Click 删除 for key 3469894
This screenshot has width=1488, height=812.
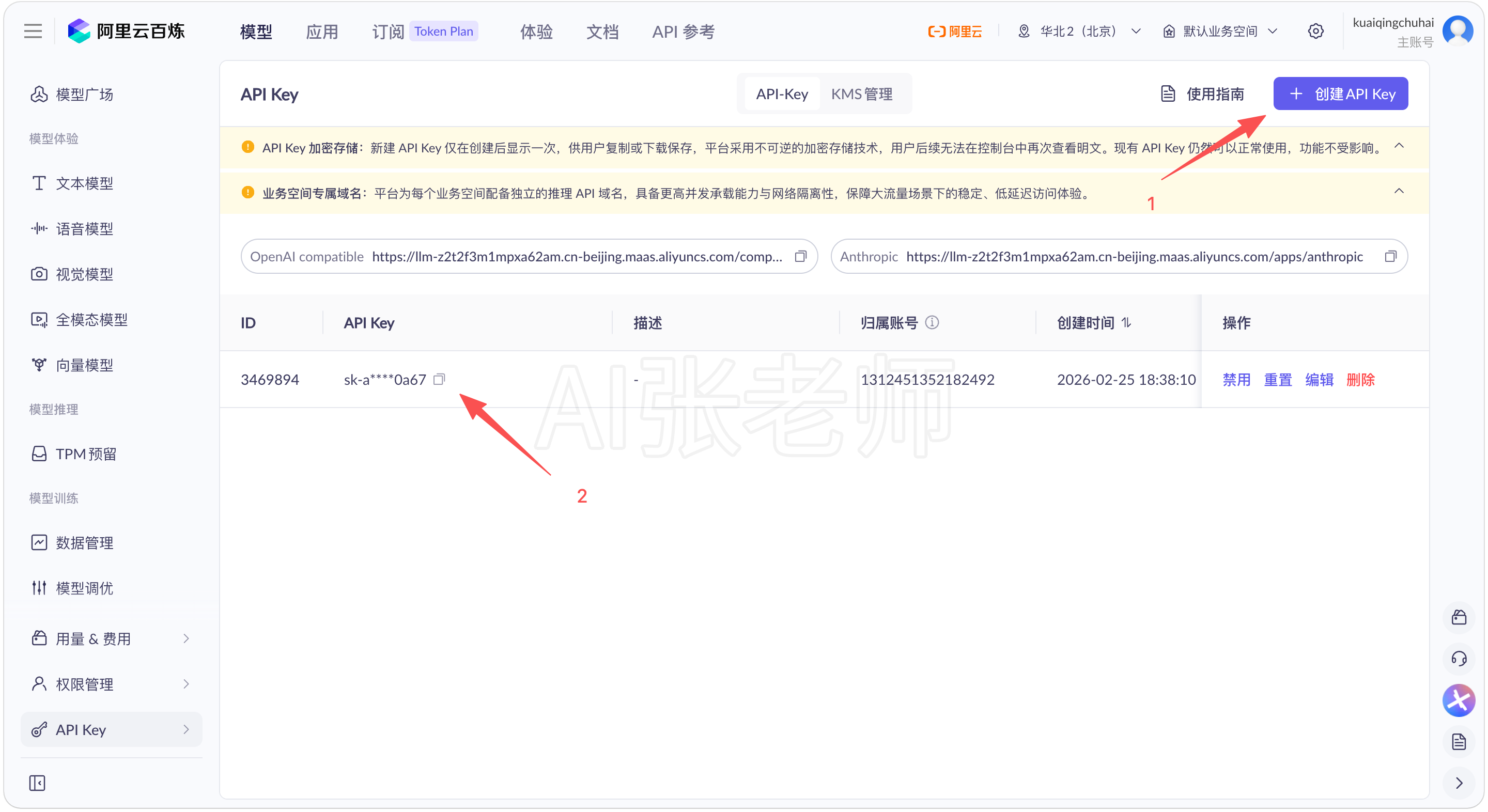[1360, 380]
